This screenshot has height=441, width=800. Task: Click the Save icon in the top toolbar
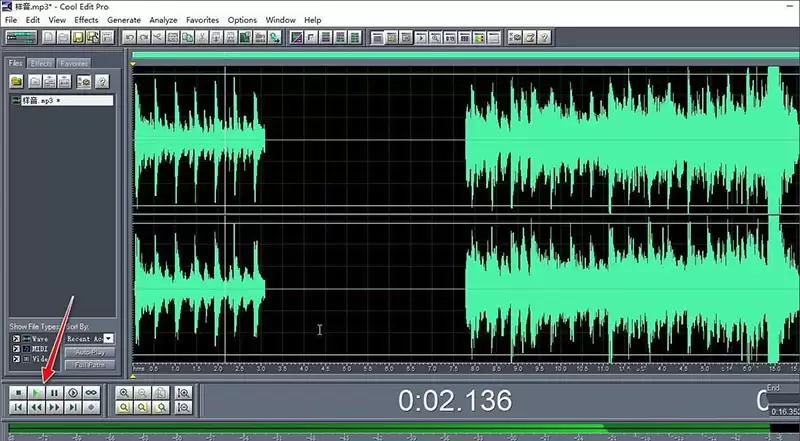[x=78, y=37]
